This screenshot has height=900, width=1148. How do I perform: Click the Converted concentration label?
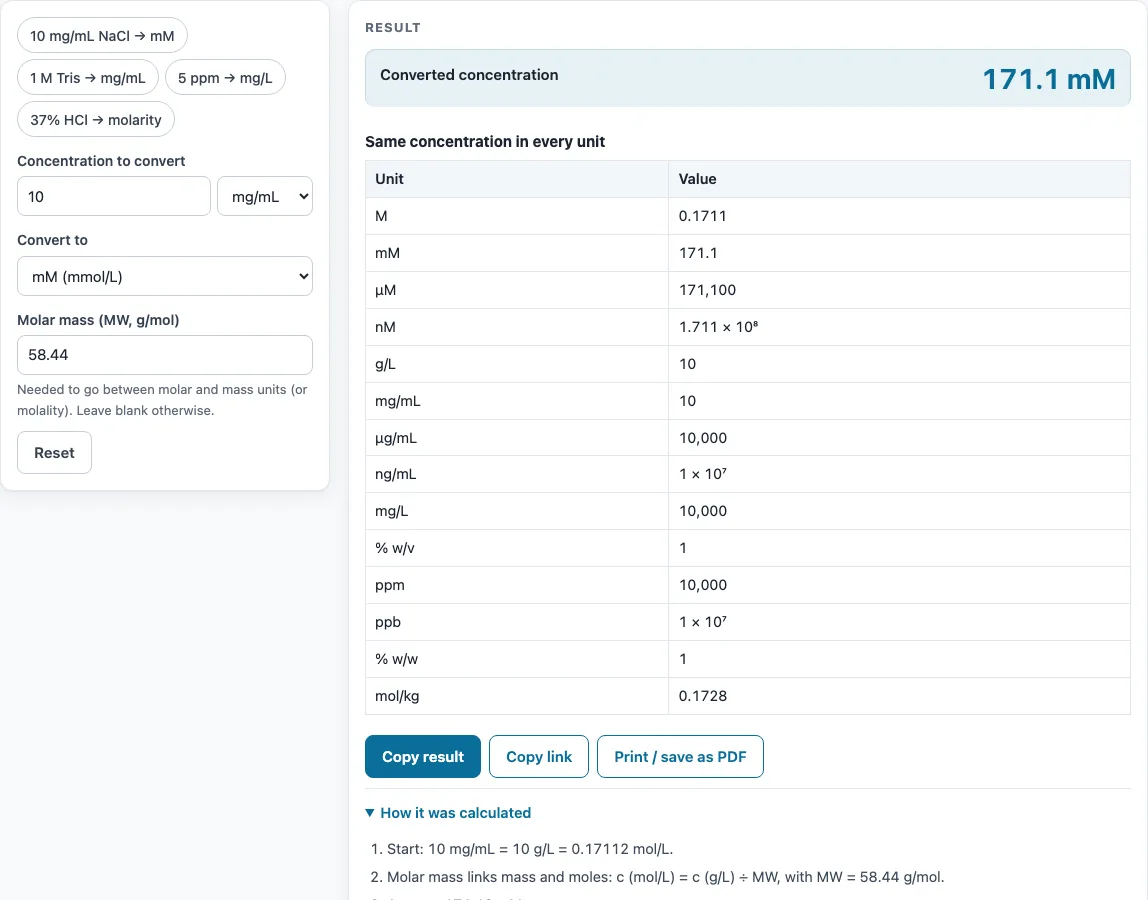[x=469, y=75]
